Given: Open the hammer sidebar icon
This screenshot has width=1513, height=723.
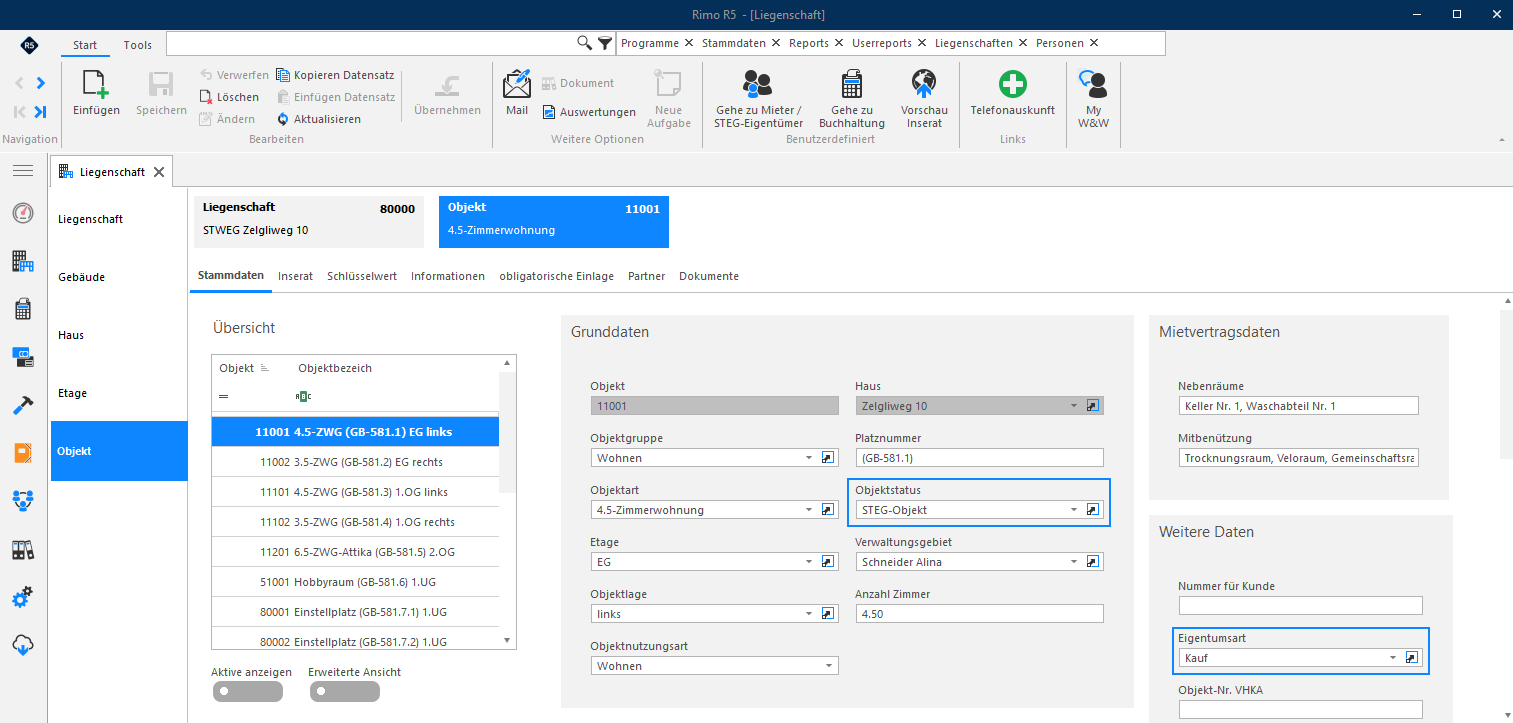Looking at the screenshot, I should pos(23,405).
